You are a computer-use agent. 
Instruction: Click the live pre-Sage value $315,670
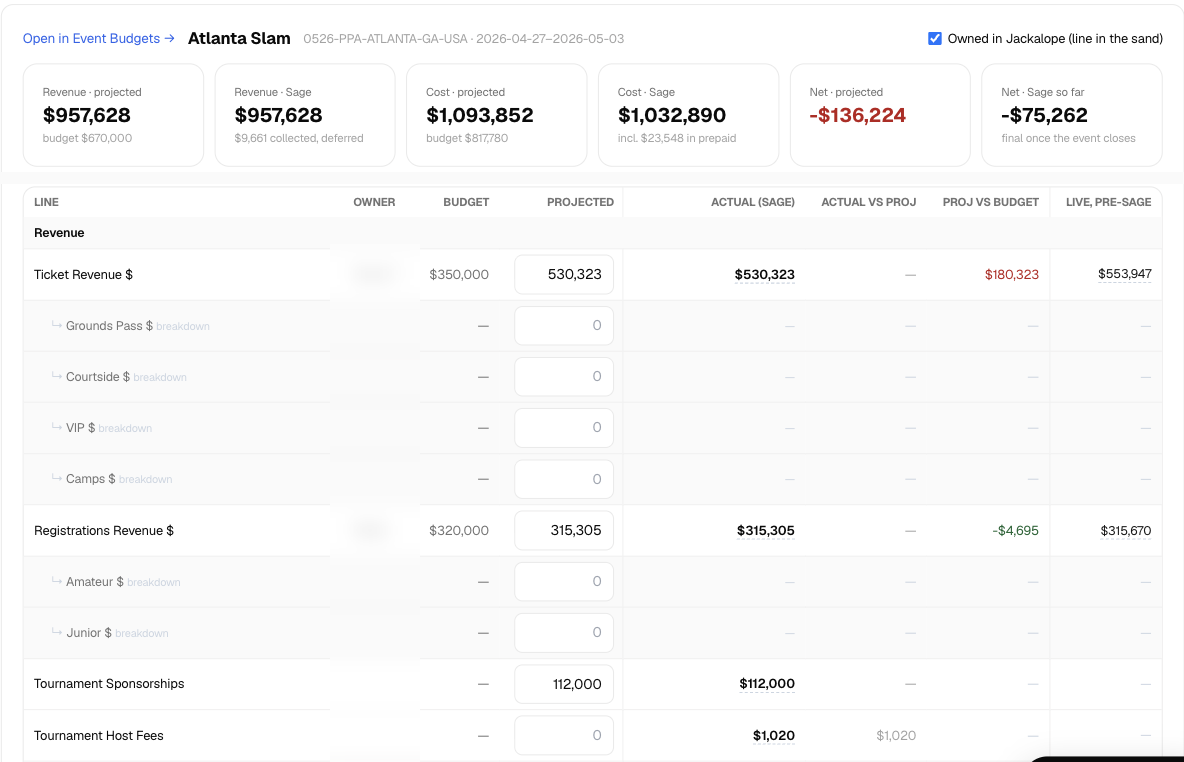(x=1126, y=530)
